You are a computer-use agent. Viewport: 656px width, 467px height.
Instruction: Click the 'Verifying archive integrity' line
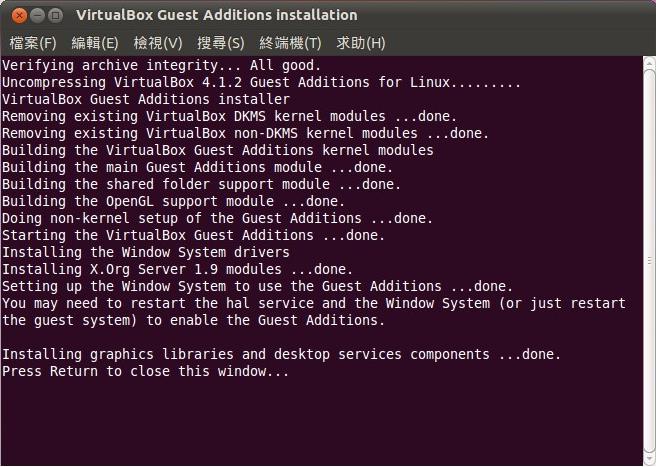160,65
